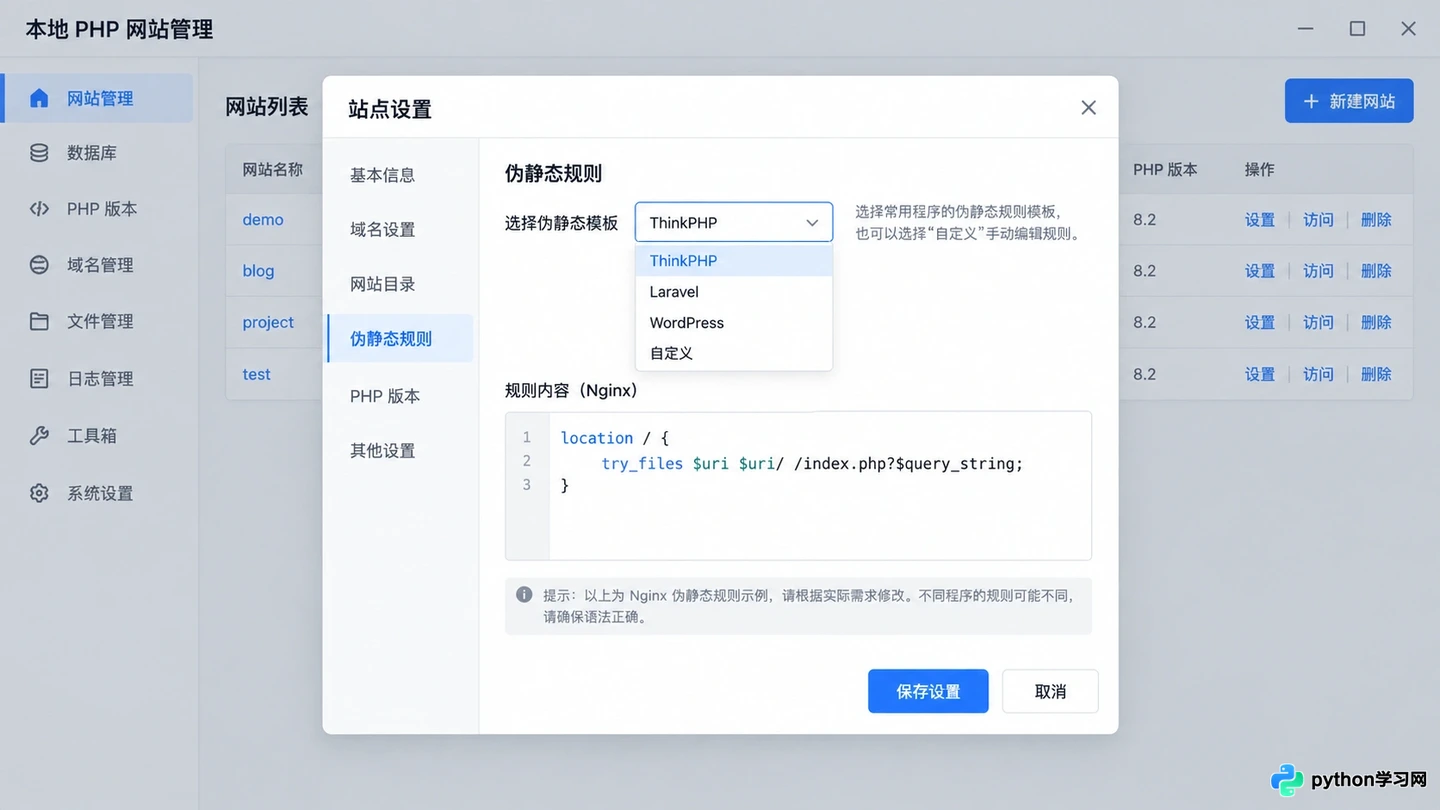The width and height of the screenshot is (1440, 810).
Task: Choose Laravel from the template list
Action: 734,292
